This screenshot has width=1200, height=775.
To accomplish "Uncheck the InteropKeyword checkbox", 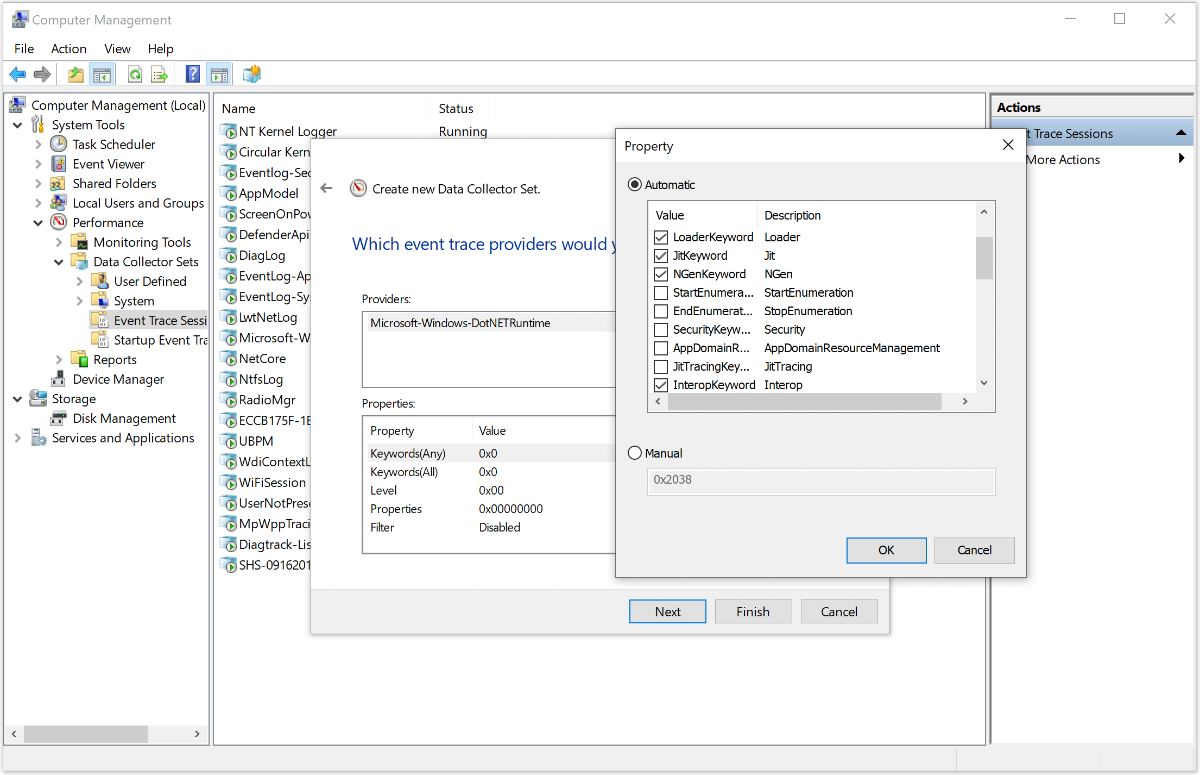I will coord(661,385).
